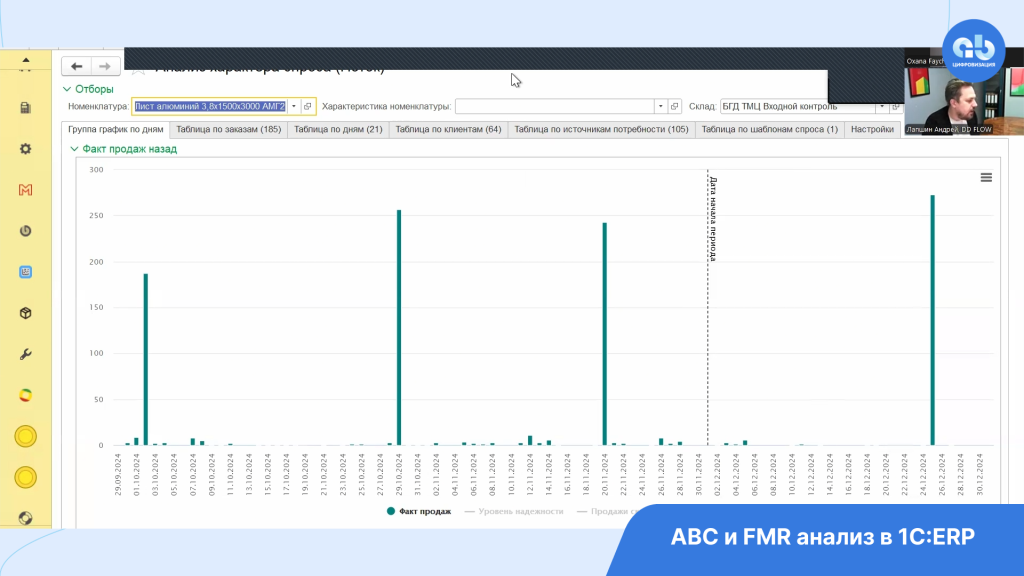The width and height of the screenshot is (1024, 576).
Task: Toggle the Факт продаж legend entry
Action: click(x=419, y=511)
